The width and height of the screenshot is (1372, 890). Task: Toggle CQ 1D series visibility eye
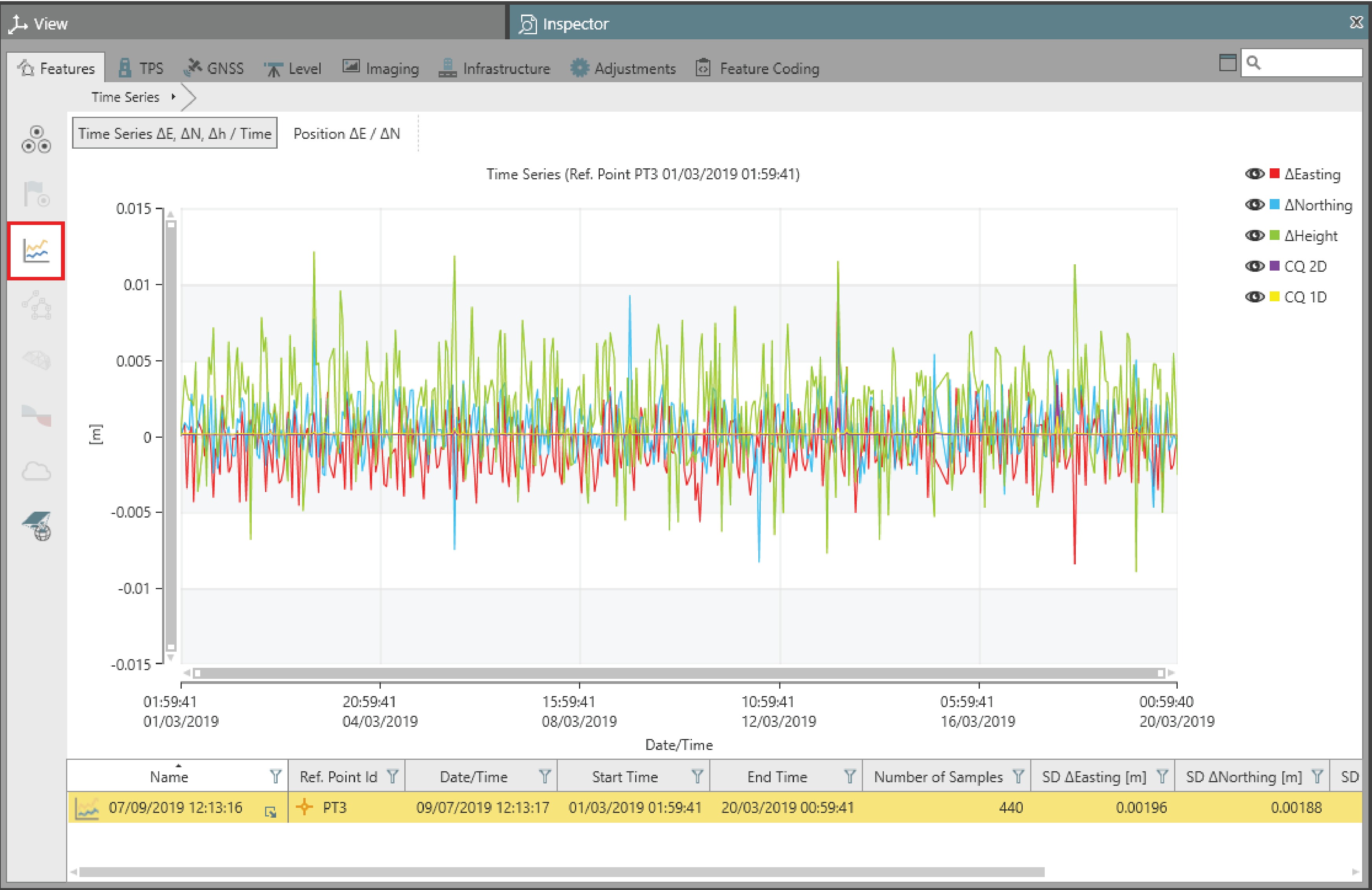tap(1254, 297)
